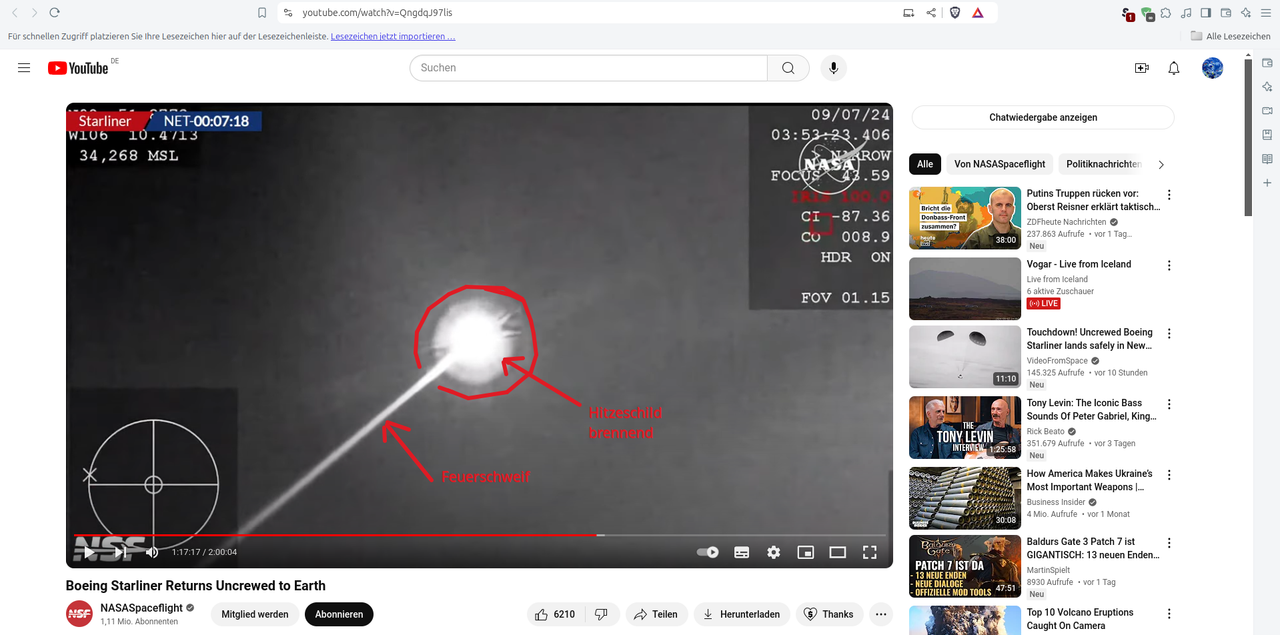The height and width of the screenshot is (635, 1280).
Task: Open the NASASpaceflight channel name
Action: [x=142, y=608]
